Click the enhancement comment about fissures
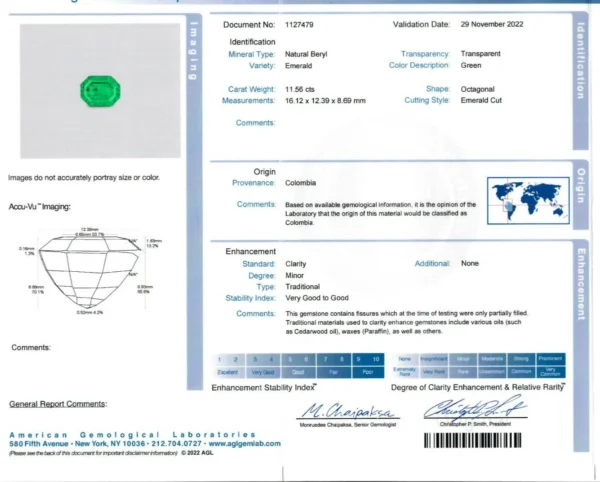 [407, 322]
